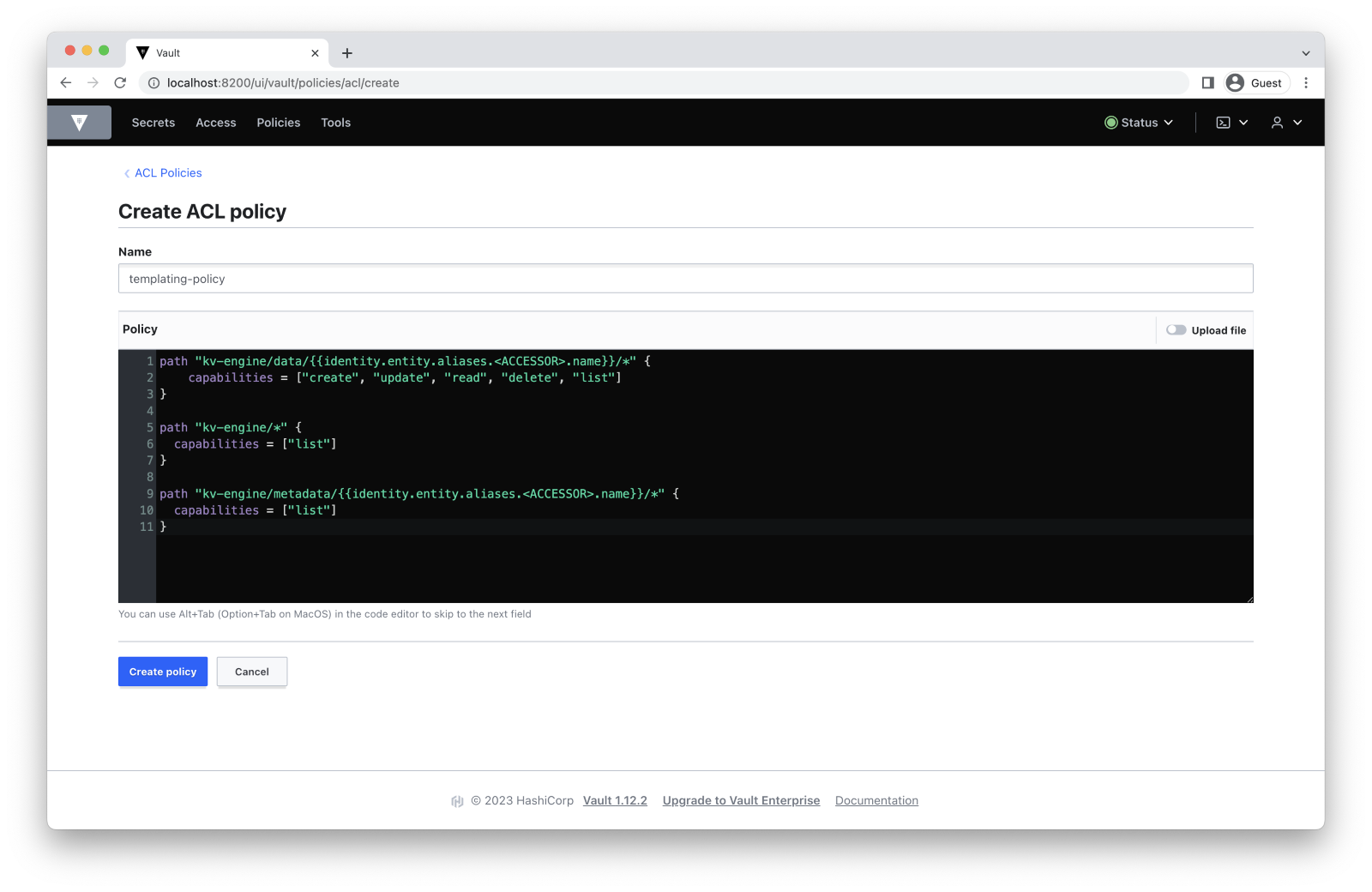Click the Create policy button

[x=162, y=672]
